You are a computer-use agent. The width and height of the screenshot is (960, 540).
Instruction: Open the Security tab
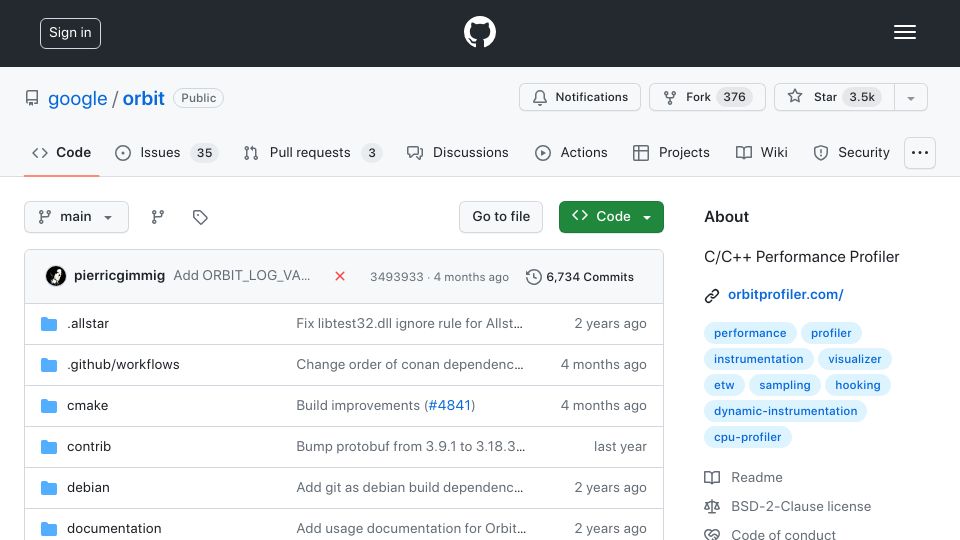(x=852, y=152)
